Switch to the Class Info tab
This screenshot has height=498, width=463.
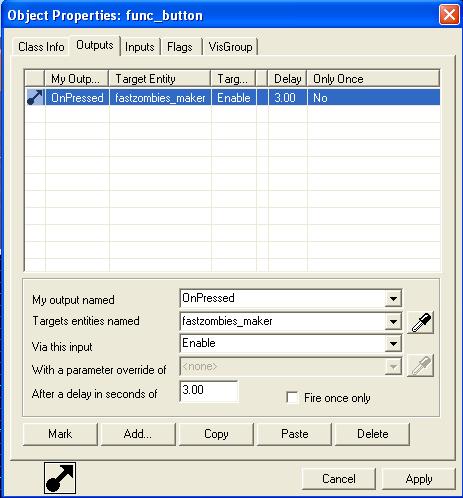pyautogui.click(x=41, y=47)
